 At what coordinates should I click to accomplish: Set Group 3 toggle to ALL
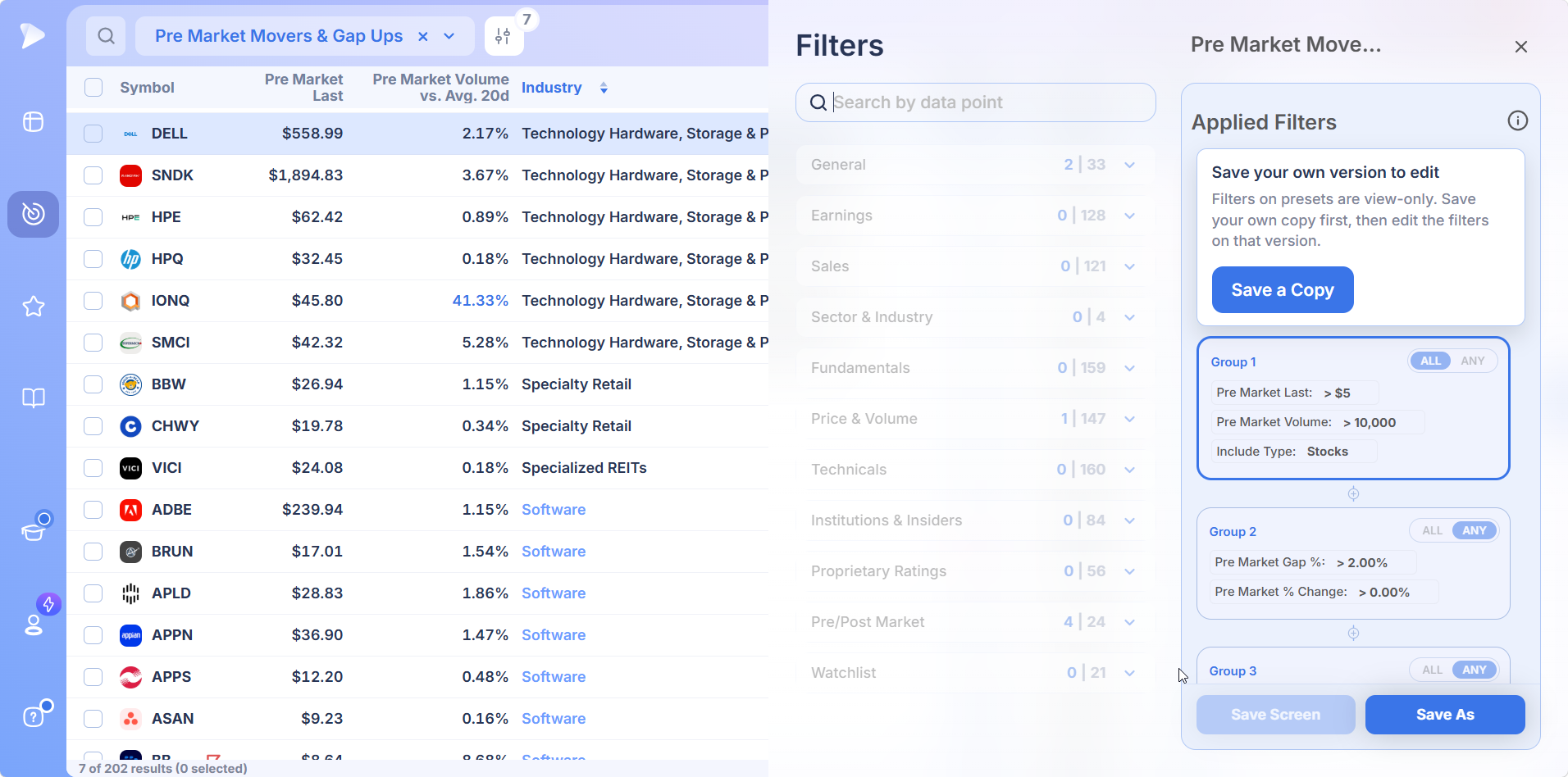coord(1432,670)
